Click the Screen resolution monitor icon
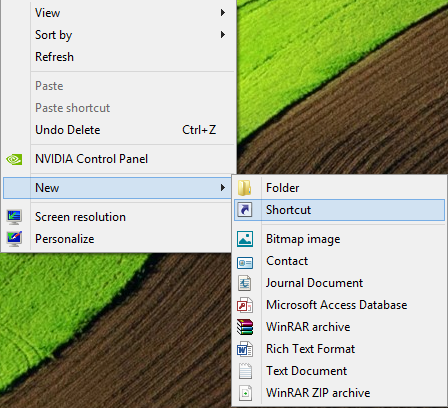The height and width of the screenshot is (408, 448). (14, 217)
